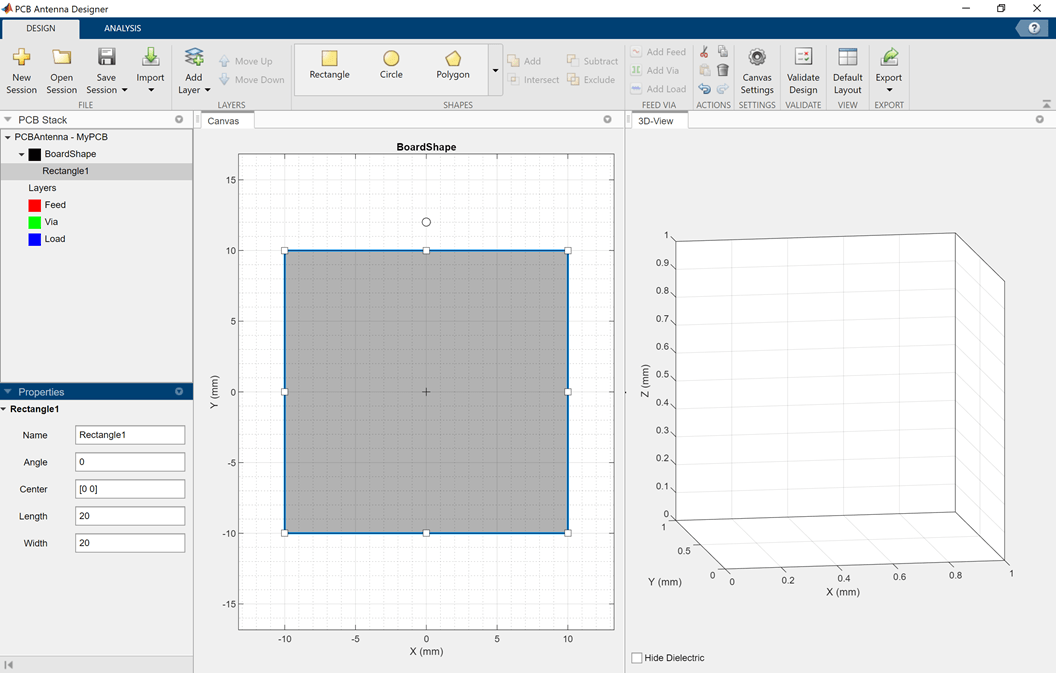
Task: Click Add Load in Feed Via section
Action: 658,89
